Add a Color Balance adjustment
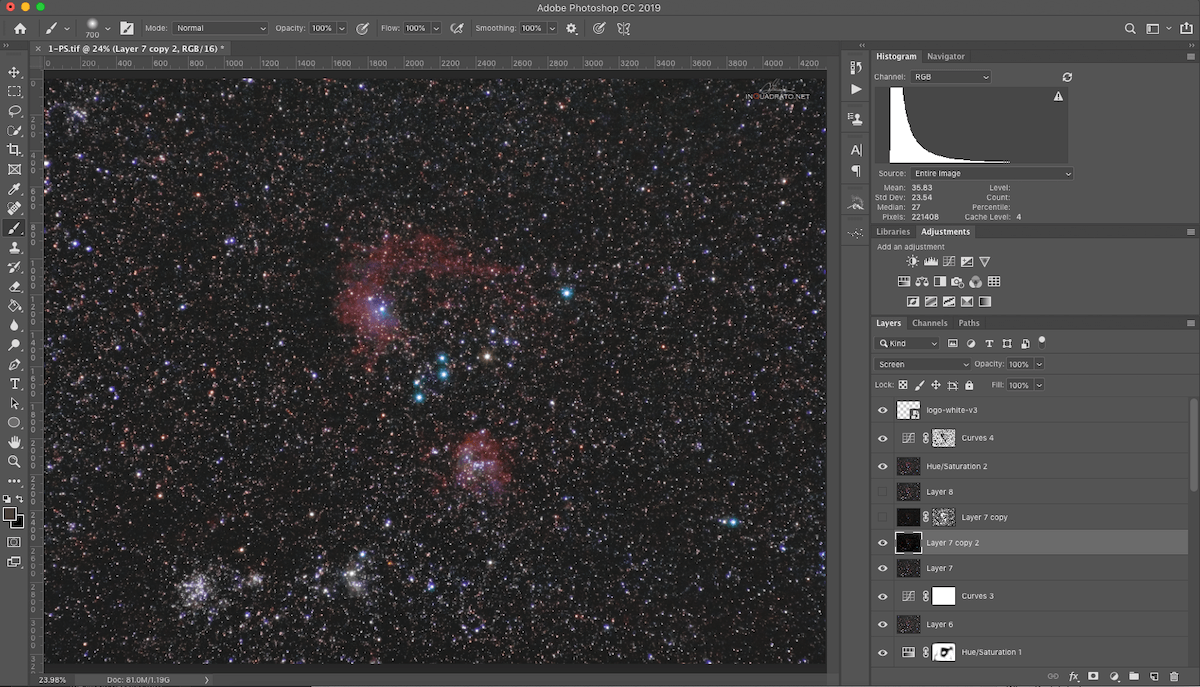1200x687 pixels. pos(922,282)
